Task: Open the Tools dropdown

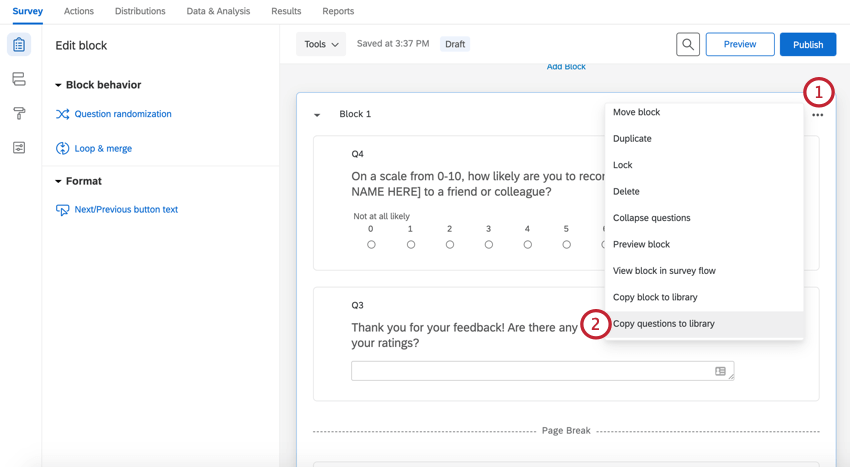Action: point(321,44)
